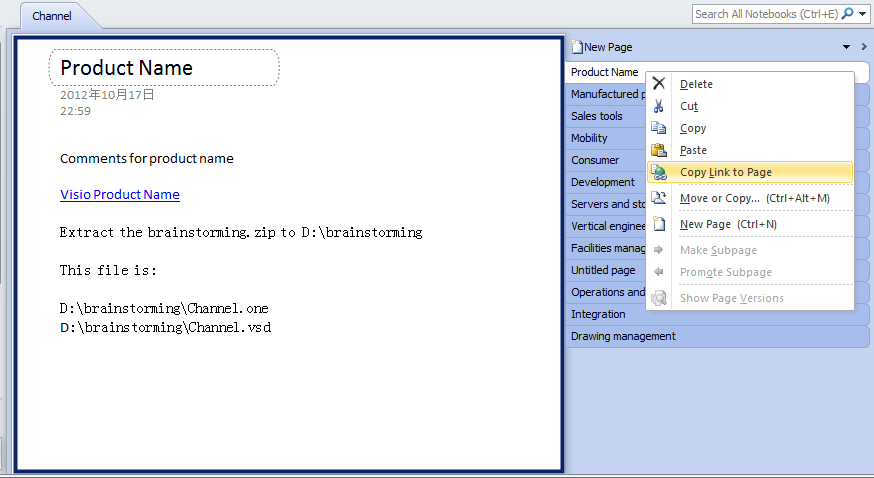Viewport: 874px width, 478px height.
Task: Click the Promote Subpage arrow icon
Action: [x=659, y=272]
